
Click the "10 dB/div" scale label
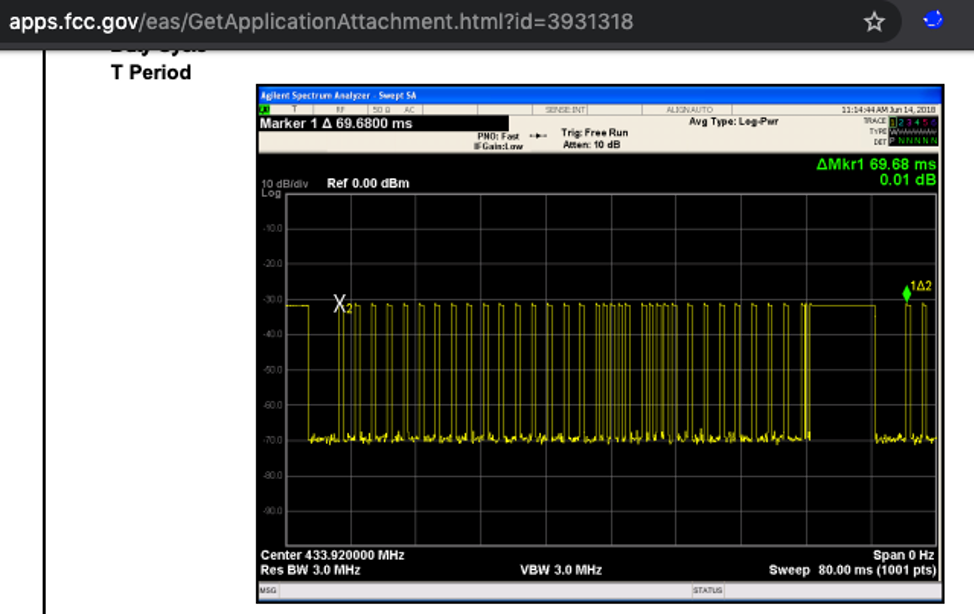pyautogui.click(x=284, y=184)
